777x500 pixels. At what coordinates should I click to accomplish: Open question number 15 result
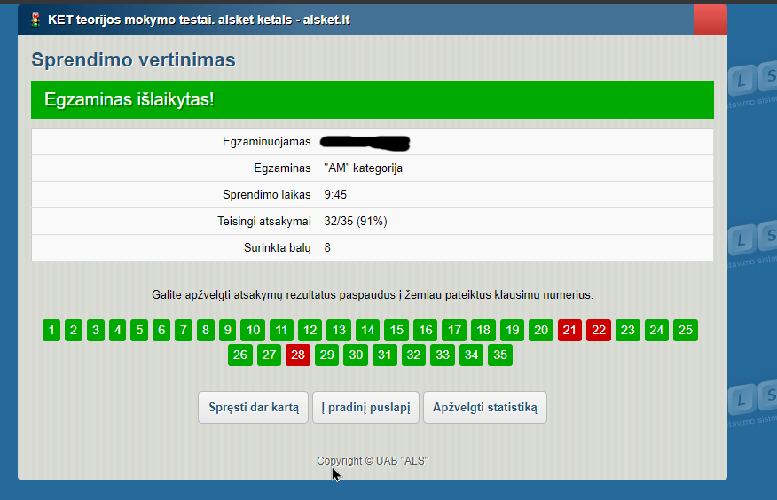coord(396,330)
